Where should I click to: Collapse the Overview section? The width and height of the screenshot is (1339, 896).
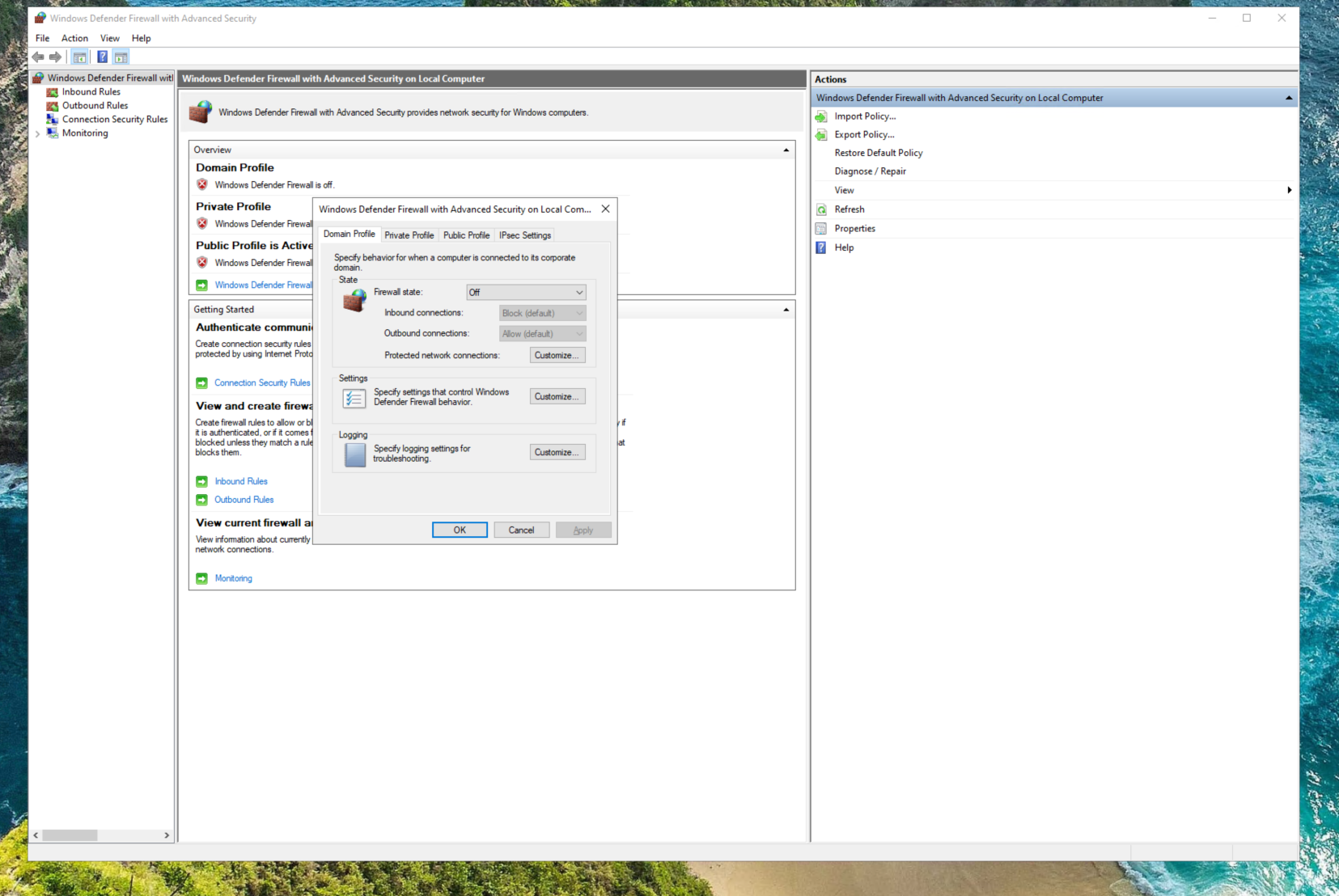pos(786,150)
